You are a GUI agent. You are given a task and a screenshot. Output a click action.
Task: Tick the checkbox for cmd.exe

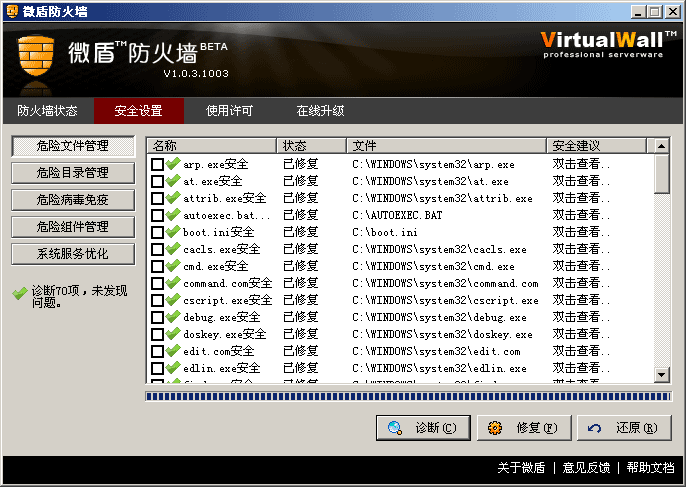click(157, 266)
